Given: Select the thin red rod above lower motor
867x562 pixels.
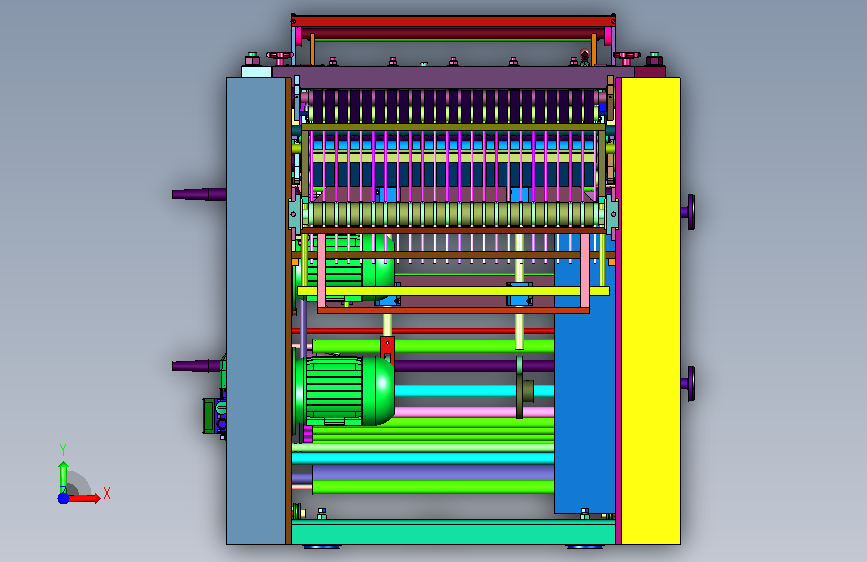Looking at the screenshot, I should 423,331.
